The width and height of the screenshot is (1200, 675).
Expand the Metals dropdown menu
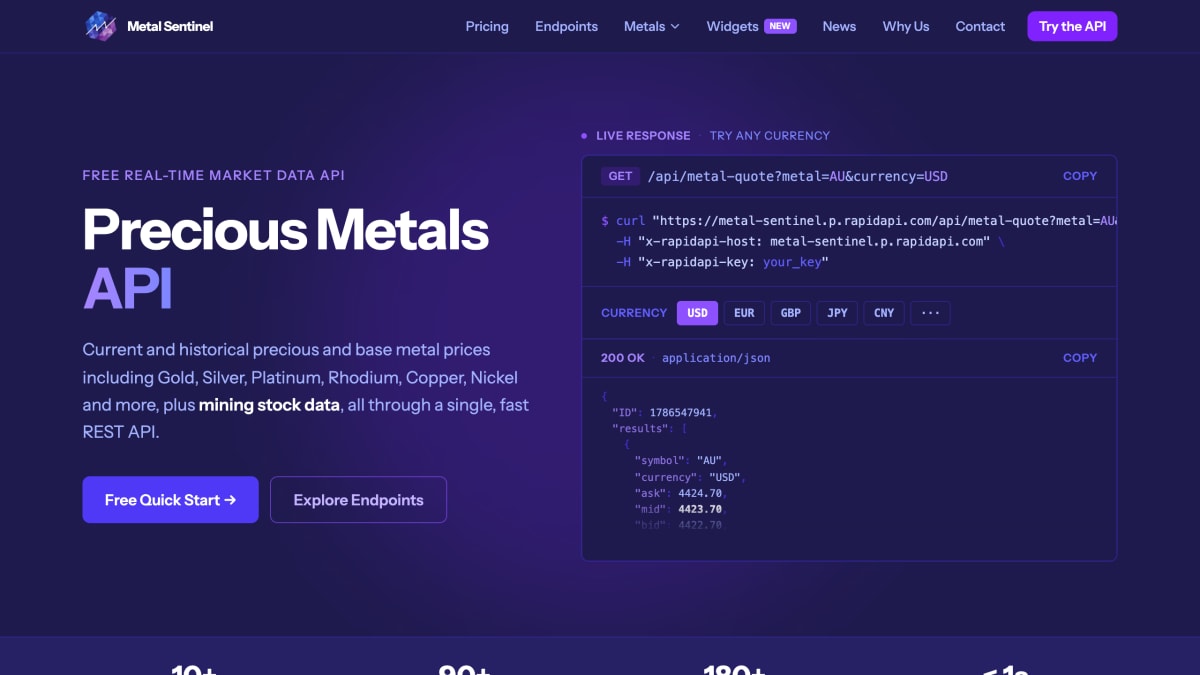tap(652, 26)
